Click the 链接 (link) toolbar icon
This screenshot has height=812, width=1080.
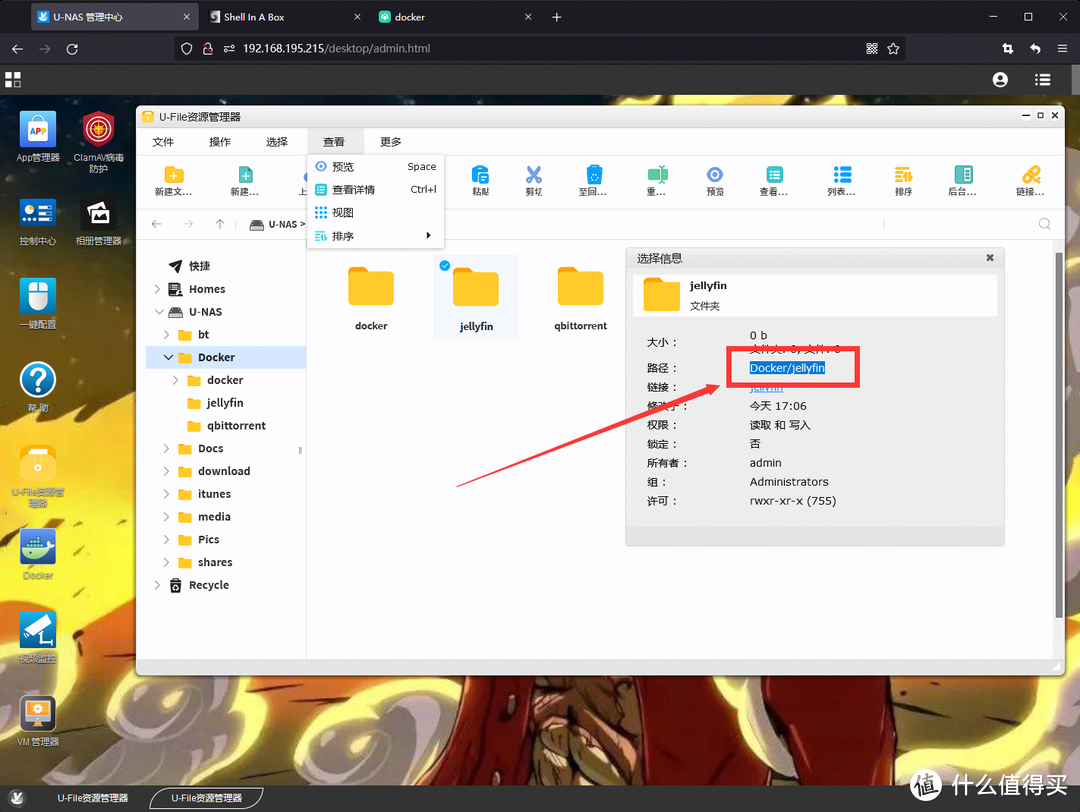tap(1030, 175)
